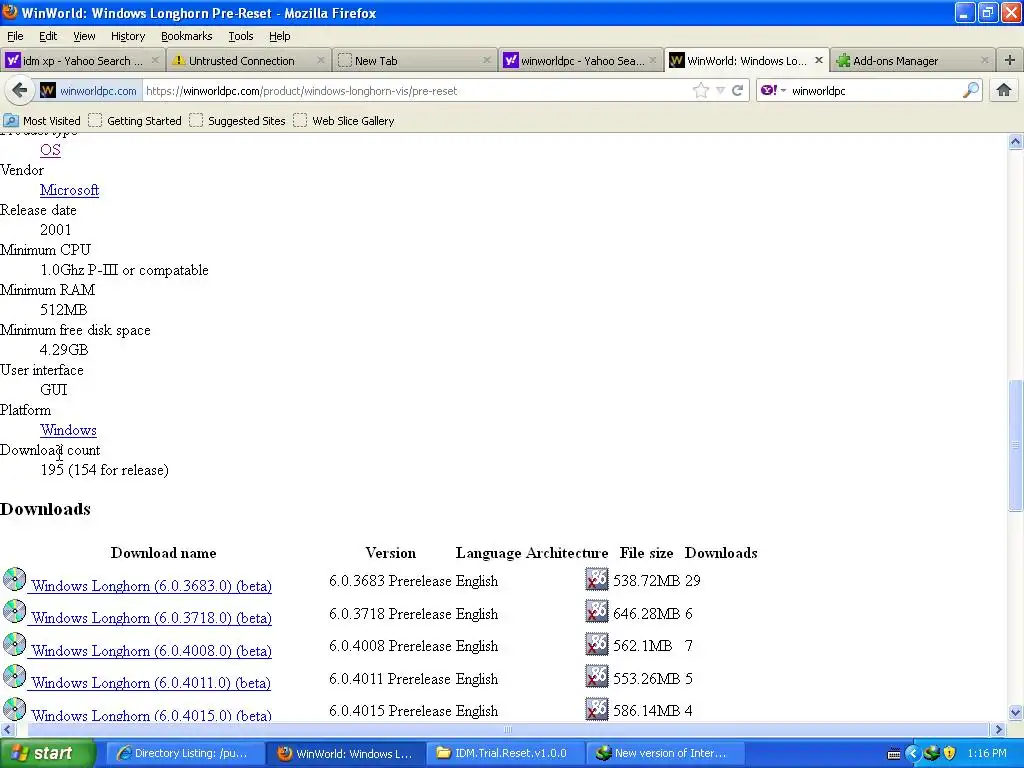Click the vertical scrollbar up arrow

[x=1015, y=142]
